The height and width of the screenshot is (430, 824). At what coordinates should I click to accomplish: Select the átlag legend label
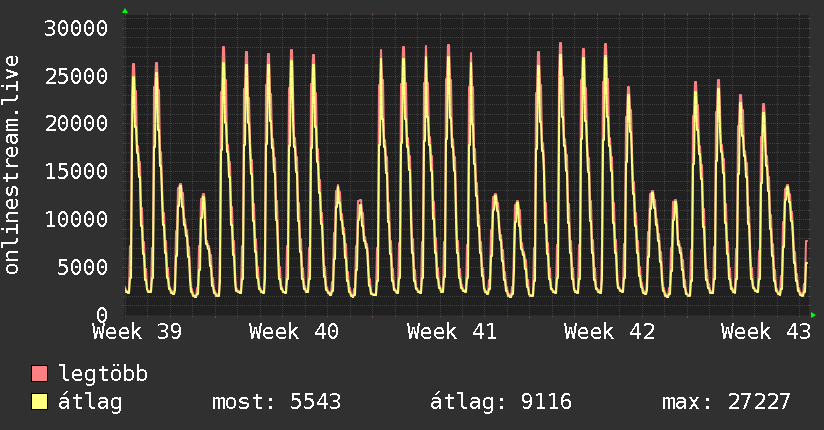click(90, 402)
